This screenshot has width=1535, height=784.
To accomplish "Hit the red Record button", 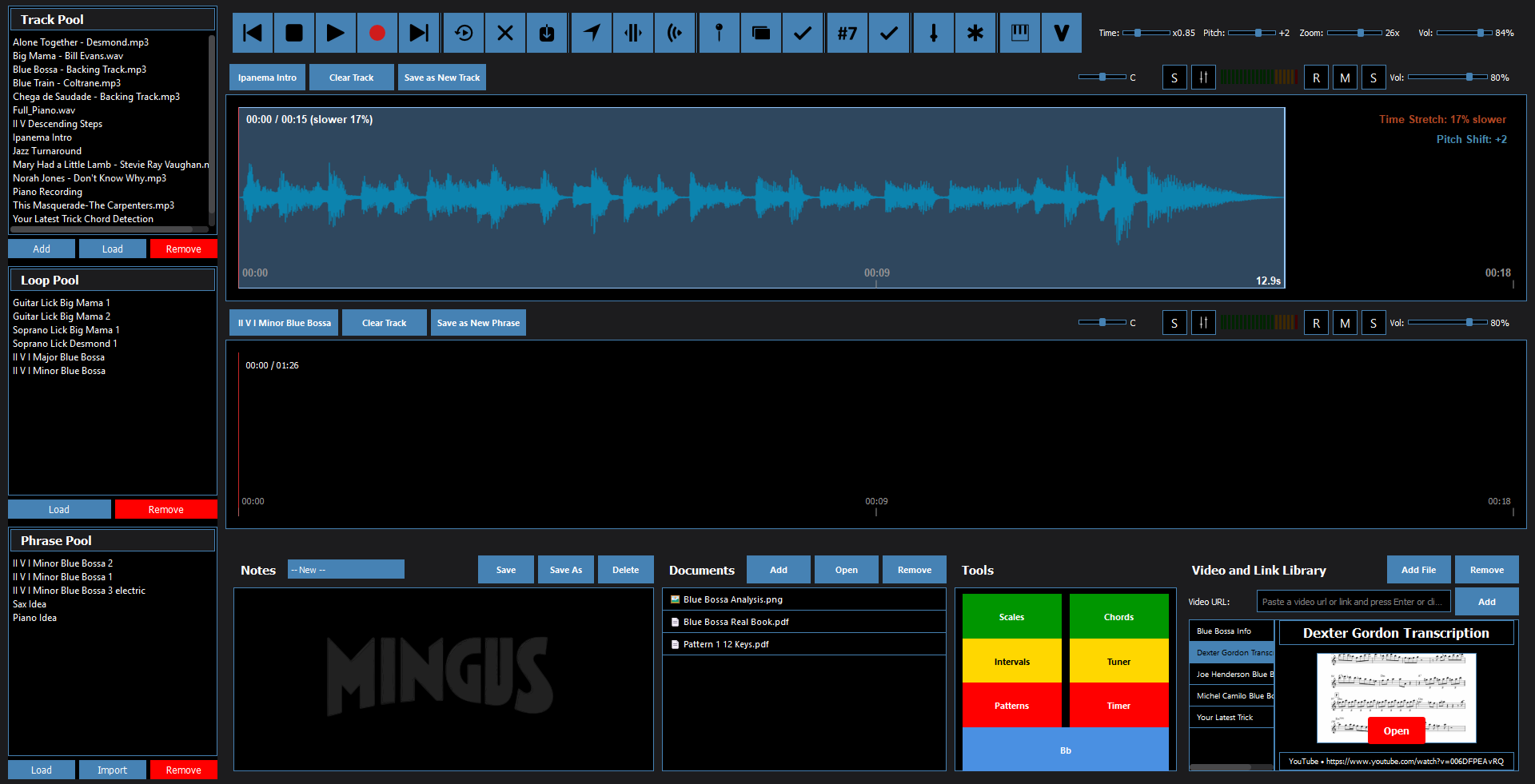I will coord(377,33).
